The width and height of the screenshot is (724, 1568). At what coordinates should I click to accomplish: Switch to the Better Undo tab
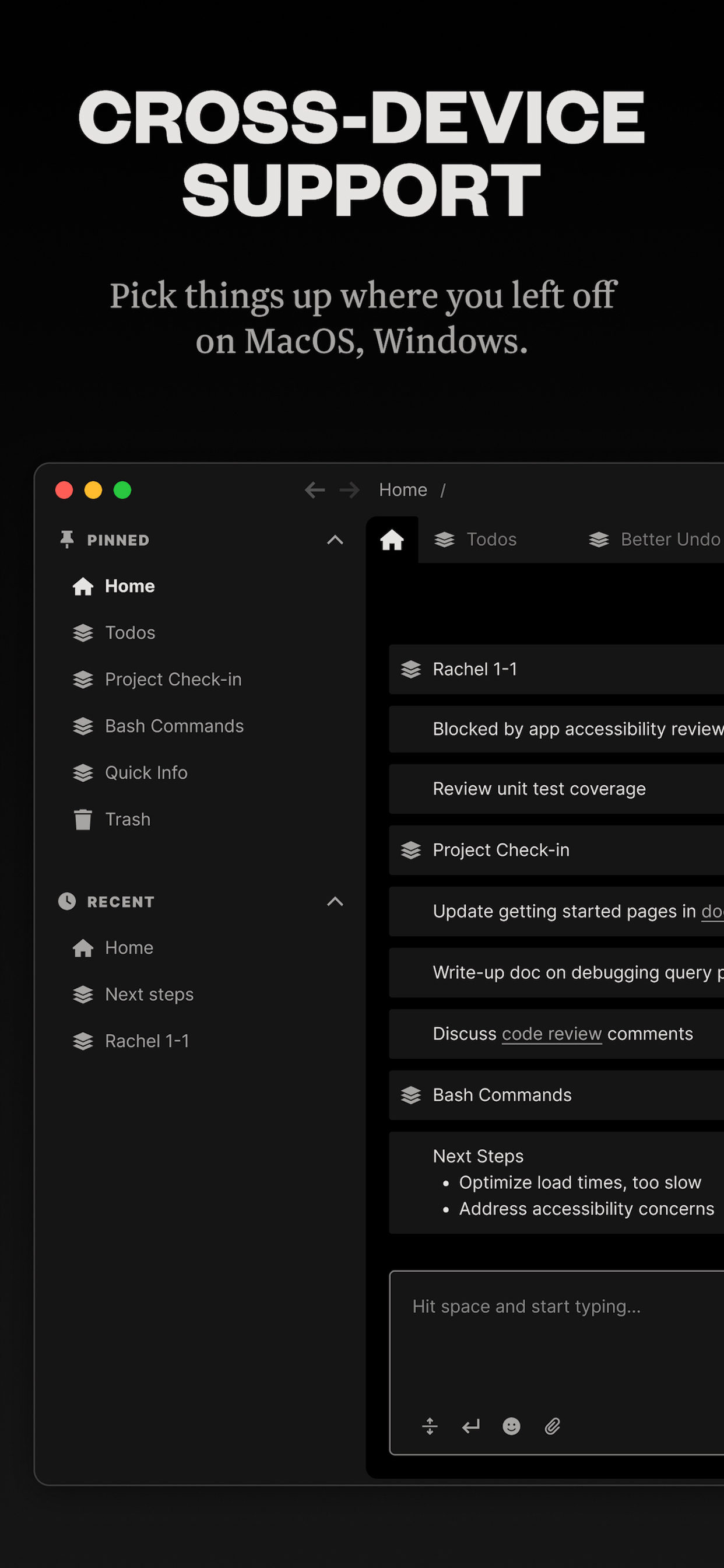tap(655, 540)
